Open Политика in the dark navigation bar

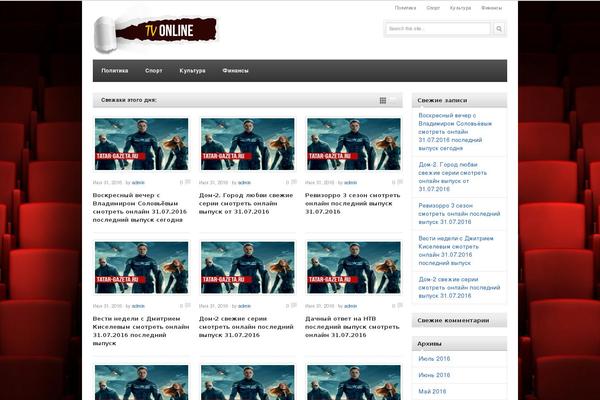point(115,71)
